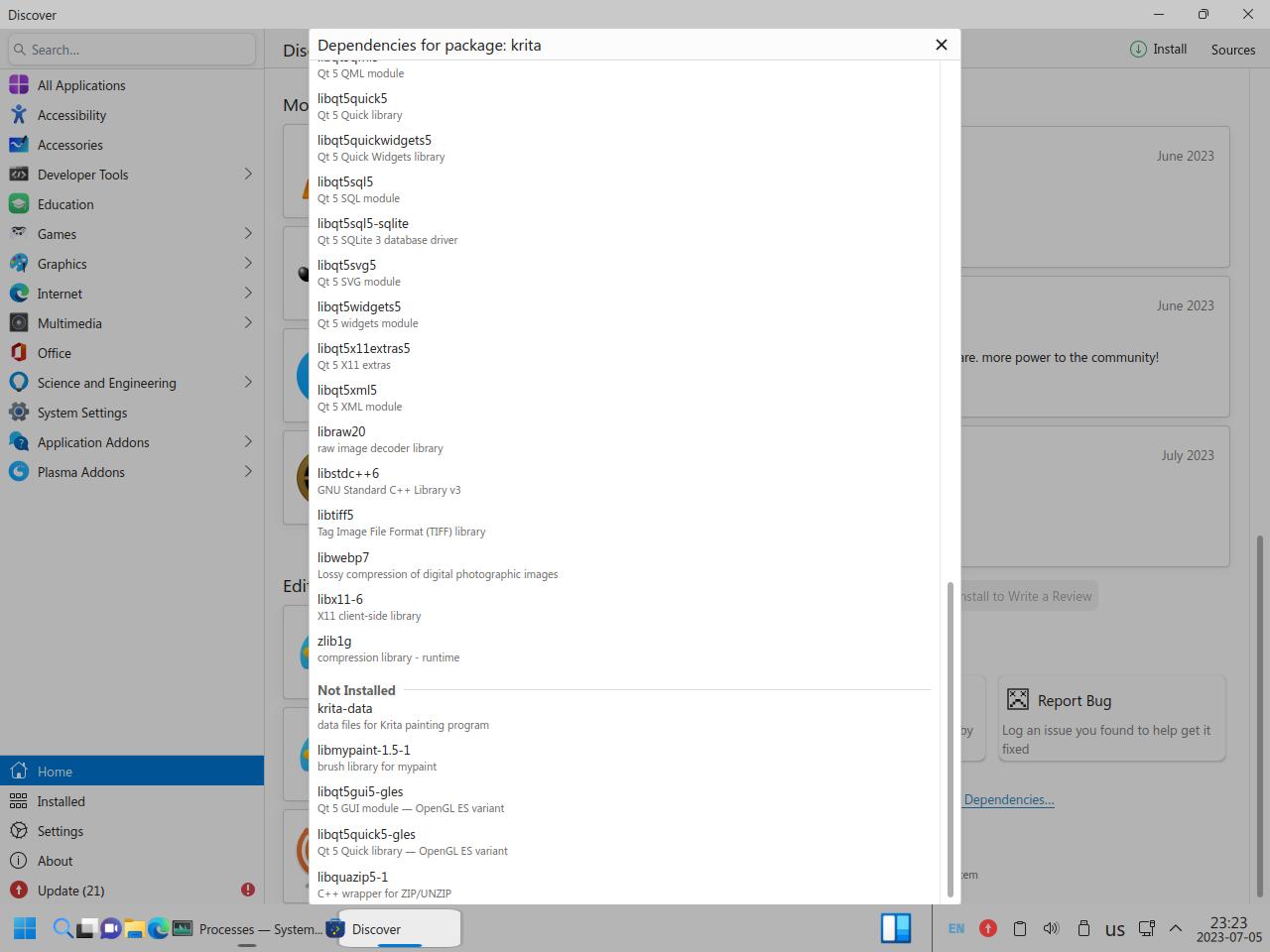The width and height of the screenshot is (1270, 952).
Task: Click the Report Bug button
Action: click(1111, 719)
